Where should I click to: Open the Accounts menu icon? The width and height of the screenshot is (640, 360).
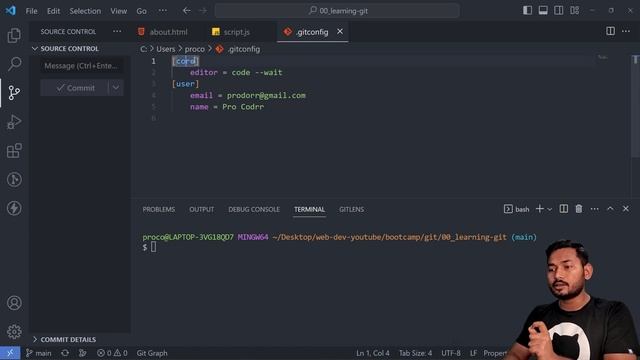click(14, 303)
